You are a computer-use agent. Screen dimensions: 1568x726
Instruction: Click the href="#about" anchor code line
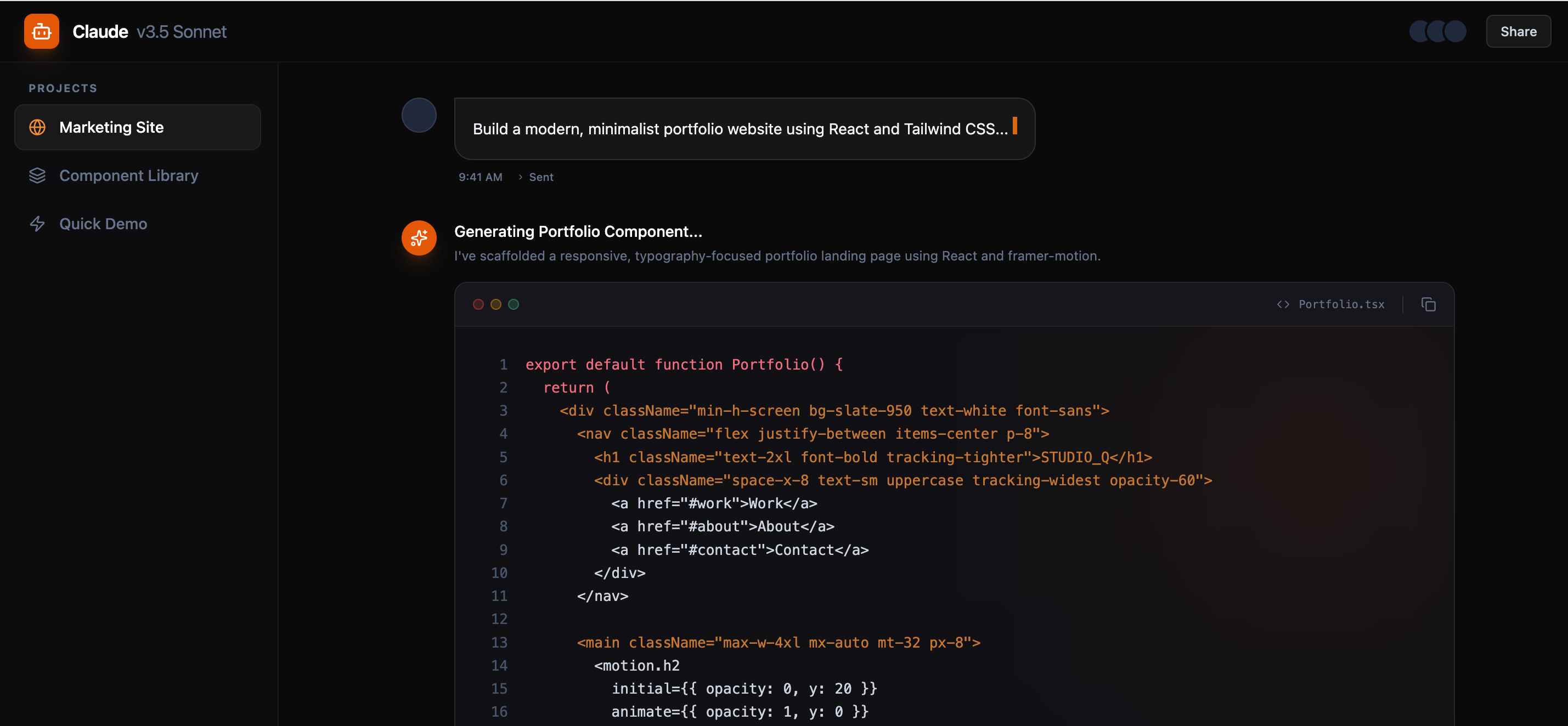pyautogui.click(x=722, y=526)
